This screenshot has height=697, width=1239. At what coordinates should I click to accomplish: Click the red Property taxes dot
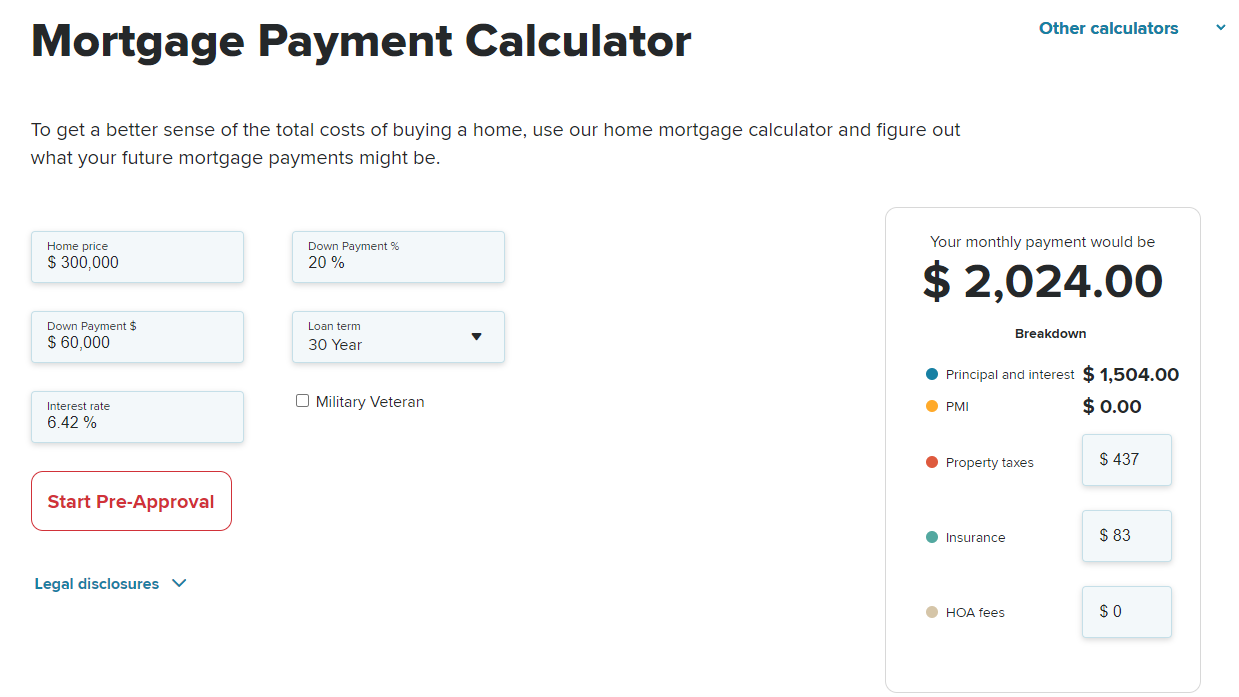pyautogui.click(x=932, y=462)
